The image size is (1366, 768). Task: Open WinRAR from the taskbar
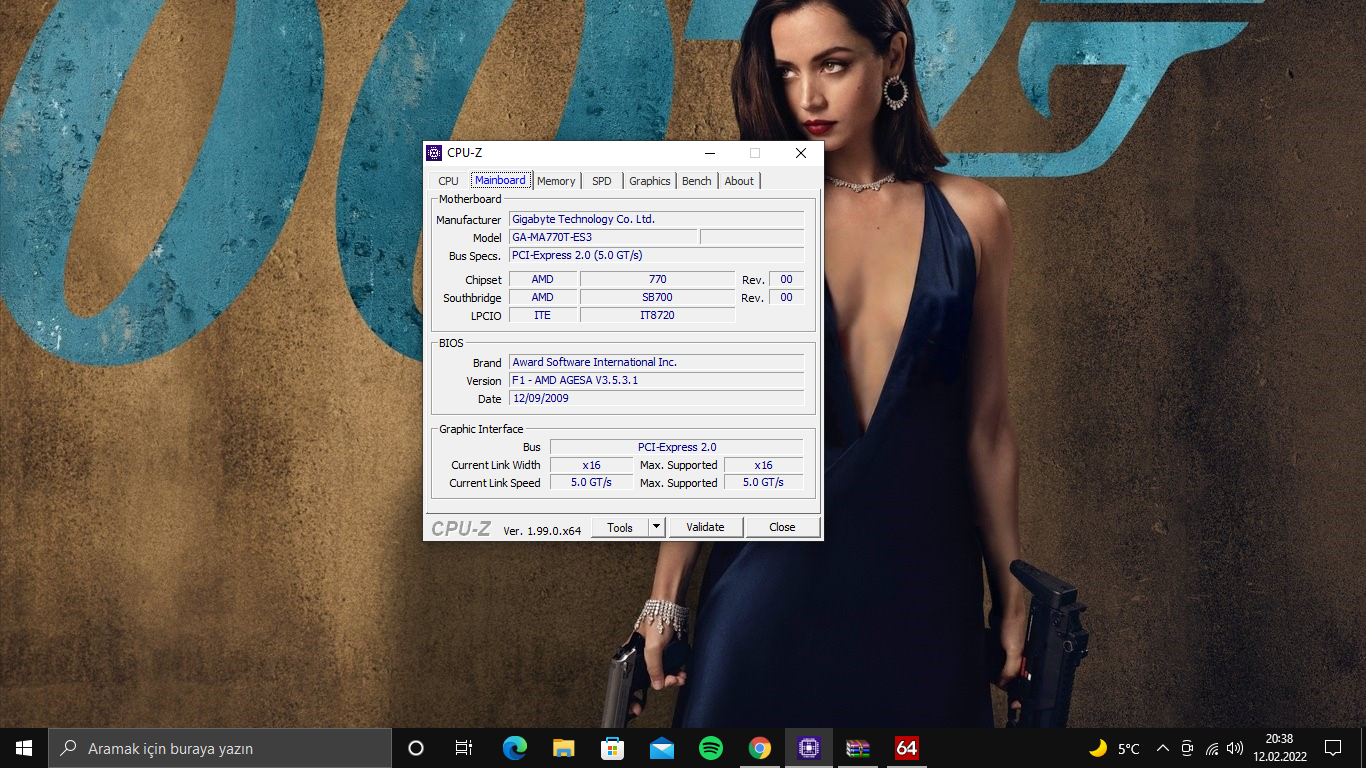[858, 748]
